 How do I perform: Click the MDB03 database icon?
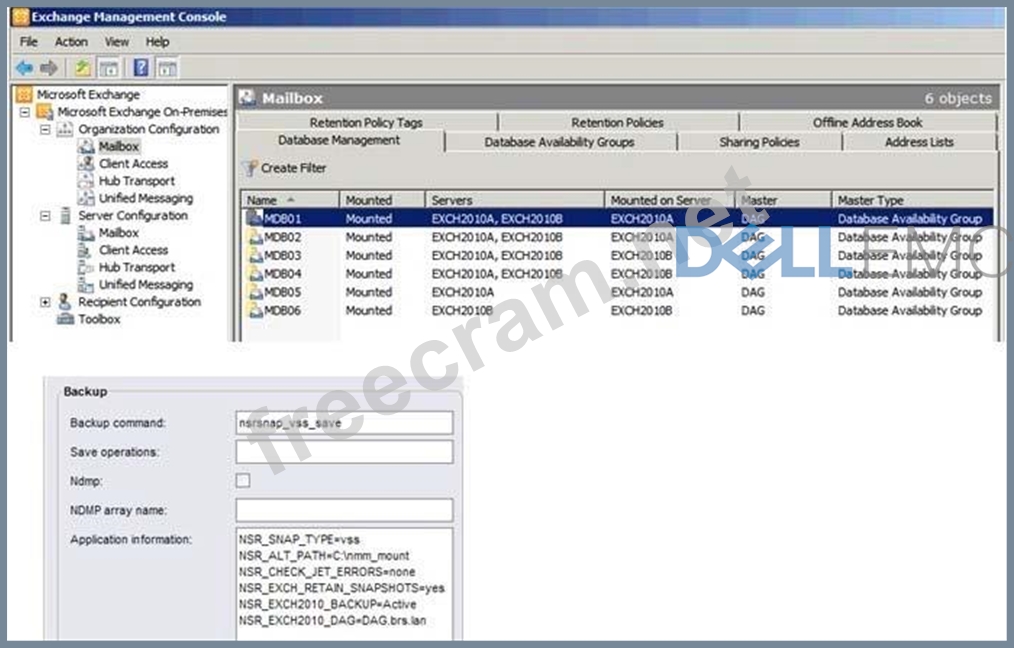[x=255, y=255]
